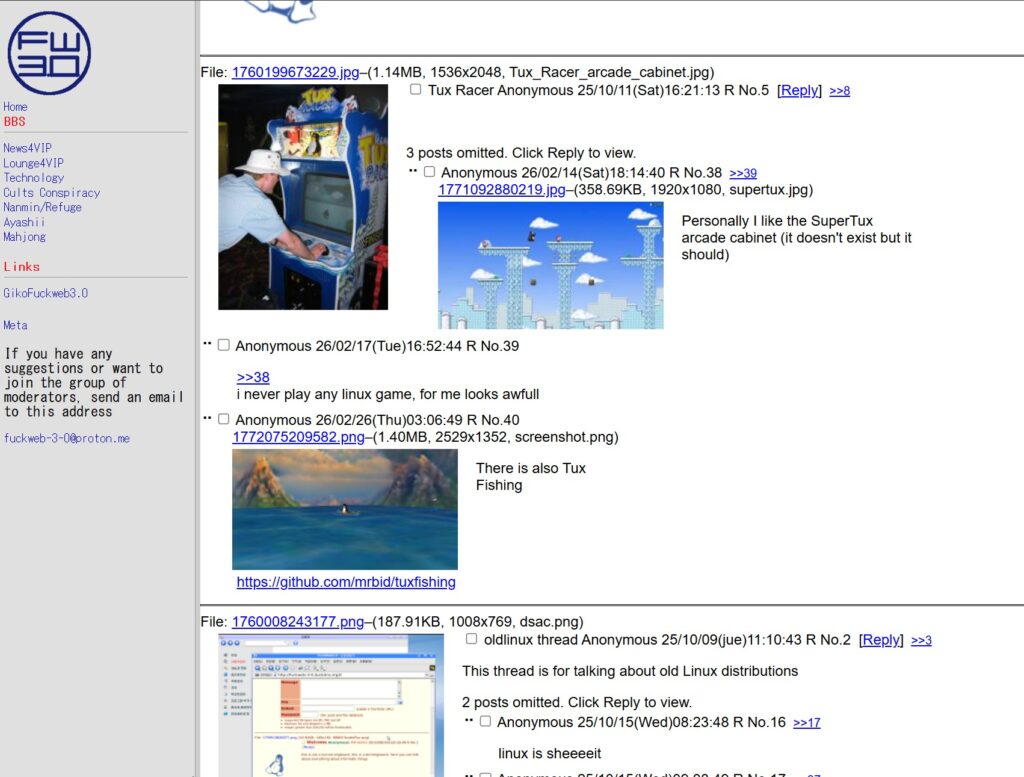The width and height of the screenshot is (1024, 777).
Task: Open the Tux Racer arcade cabinet thumbnail
Action: pos(303,197)
